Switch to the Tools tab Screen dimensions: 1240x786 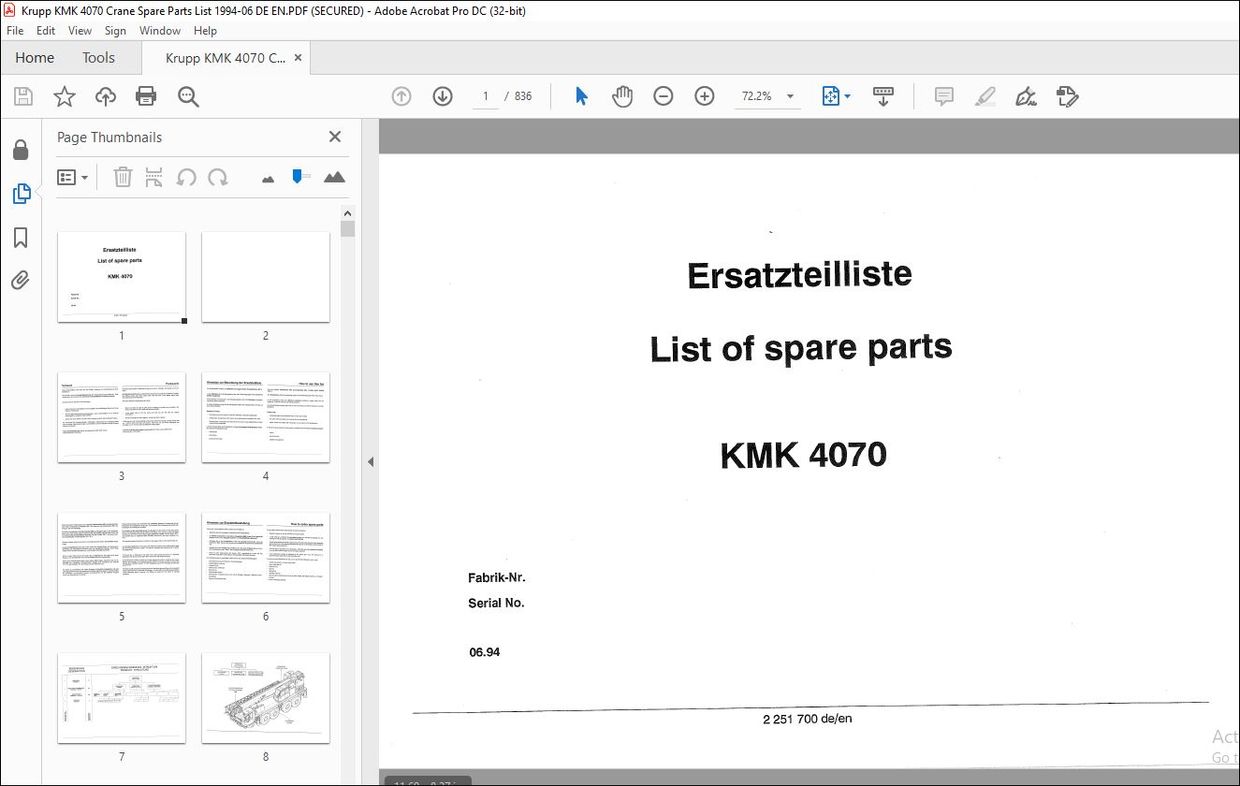(97, 57)
